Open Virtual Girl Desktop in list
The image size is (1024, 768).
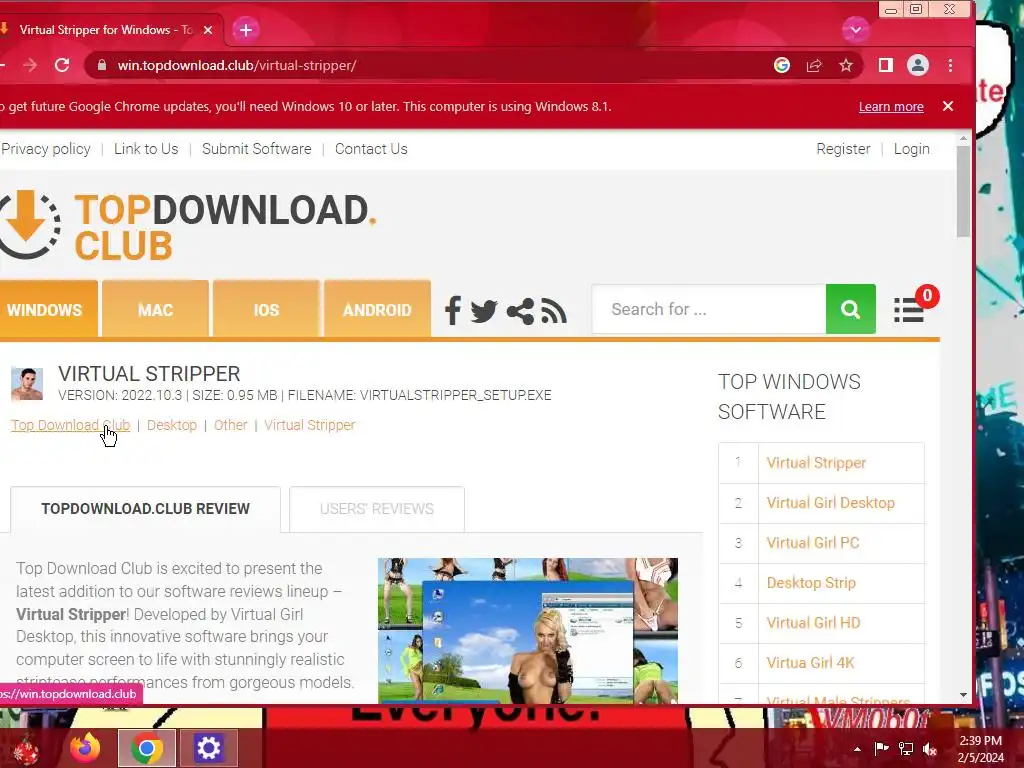point(831,503)
